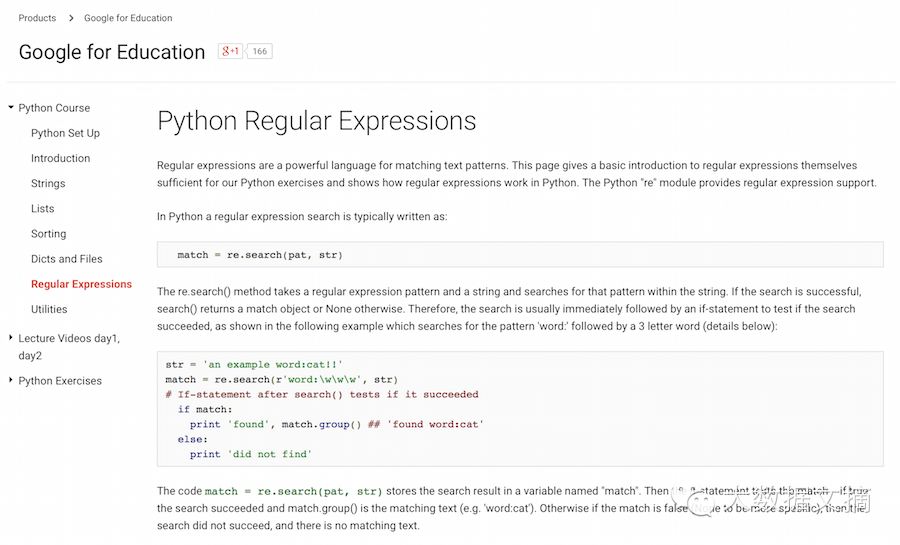Open the Google for Education breadcrumb link

pos(128,18)
